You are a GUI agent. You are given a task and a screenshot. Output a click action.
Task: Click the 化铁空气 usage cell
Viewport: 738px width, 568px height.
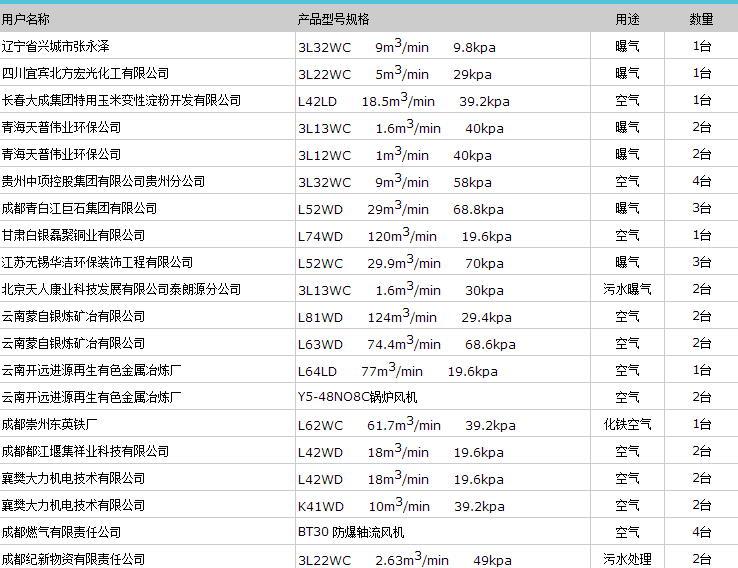point(627,424)
